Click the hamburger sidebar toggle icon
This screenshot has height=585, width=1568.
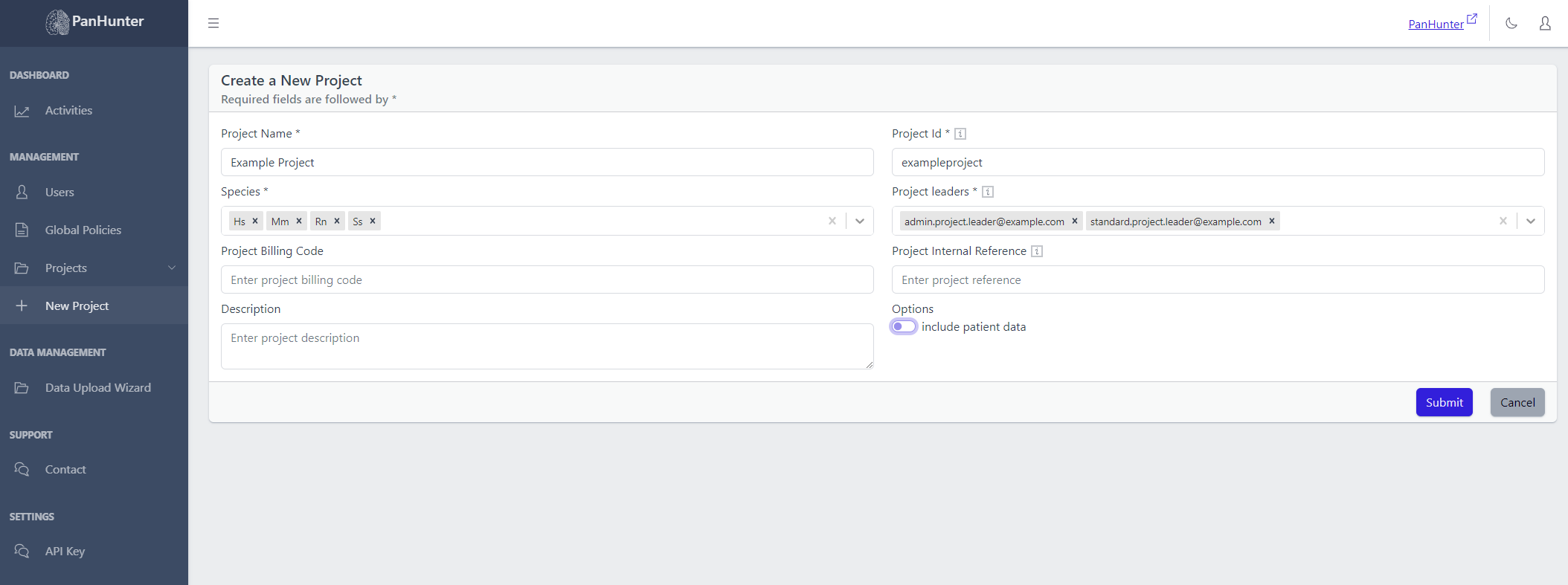point(213,23)
